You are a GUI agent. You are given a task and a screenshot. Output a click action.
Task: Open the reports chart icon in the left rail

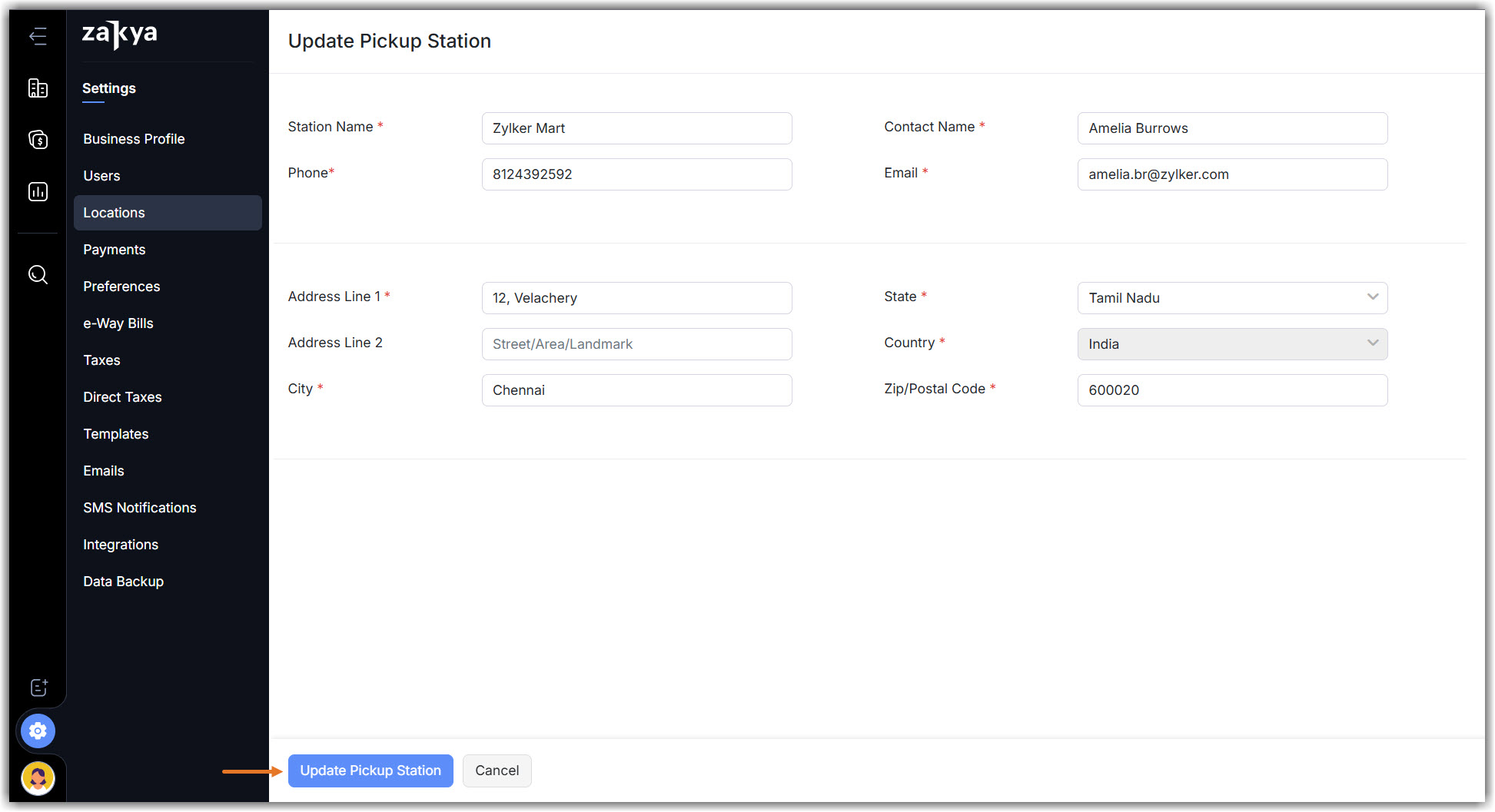click(x=38, y=191)
